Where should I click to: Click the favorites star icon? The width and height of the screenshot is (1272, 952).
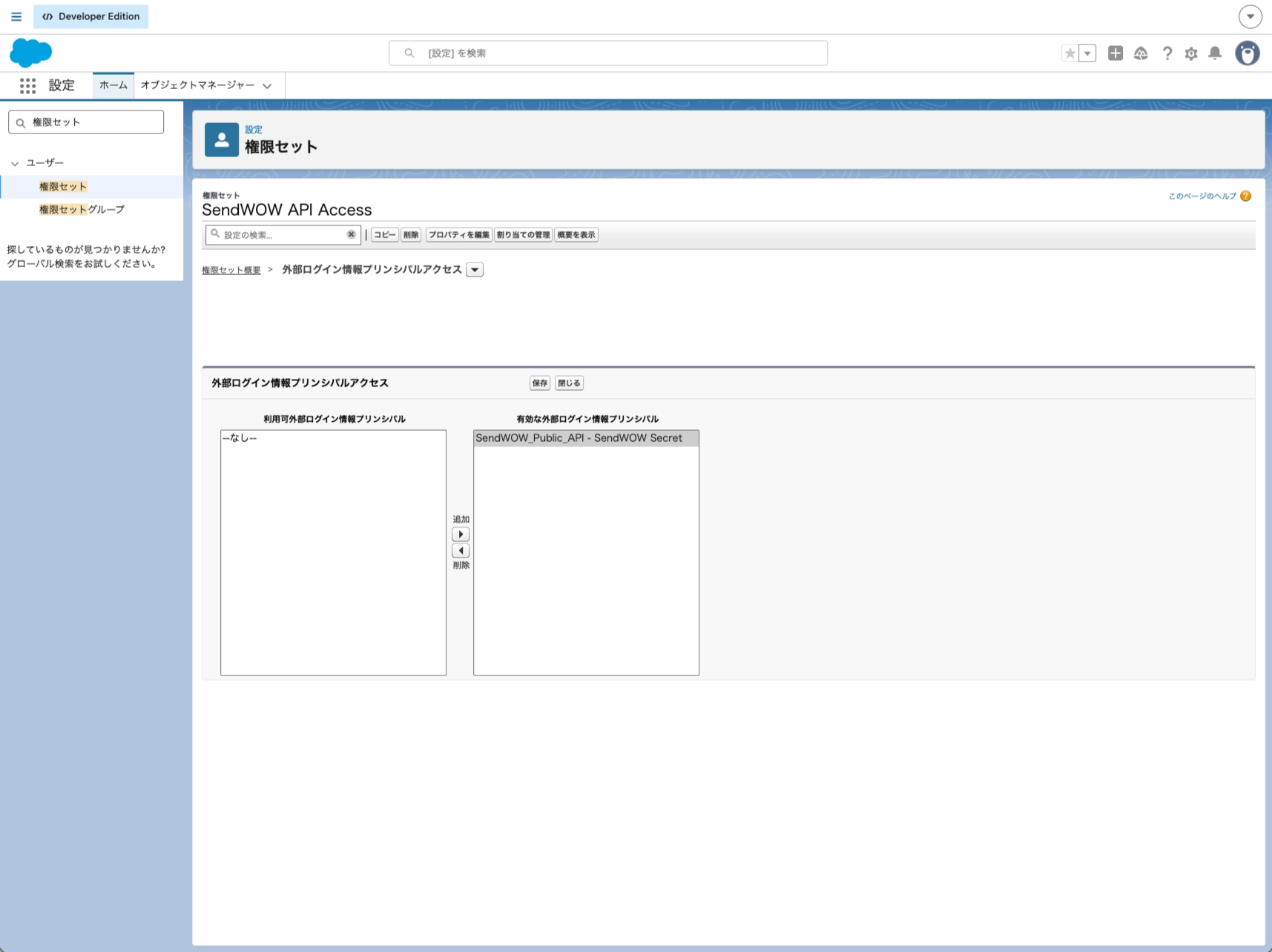pyautogui.click(x=1070, y=53)
